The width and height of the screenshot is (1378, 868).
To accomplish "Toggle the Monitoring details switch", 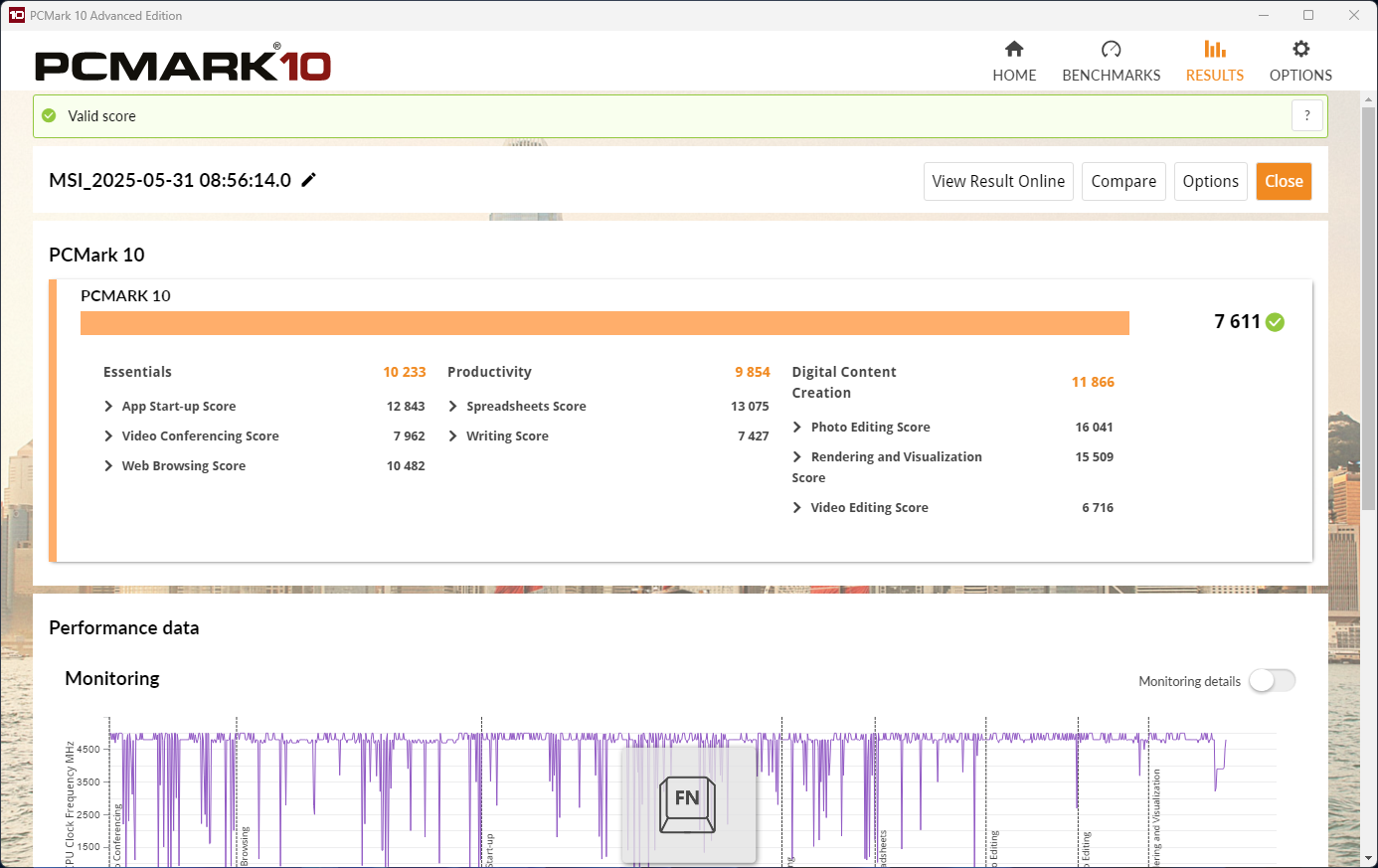I will 1272,681.
